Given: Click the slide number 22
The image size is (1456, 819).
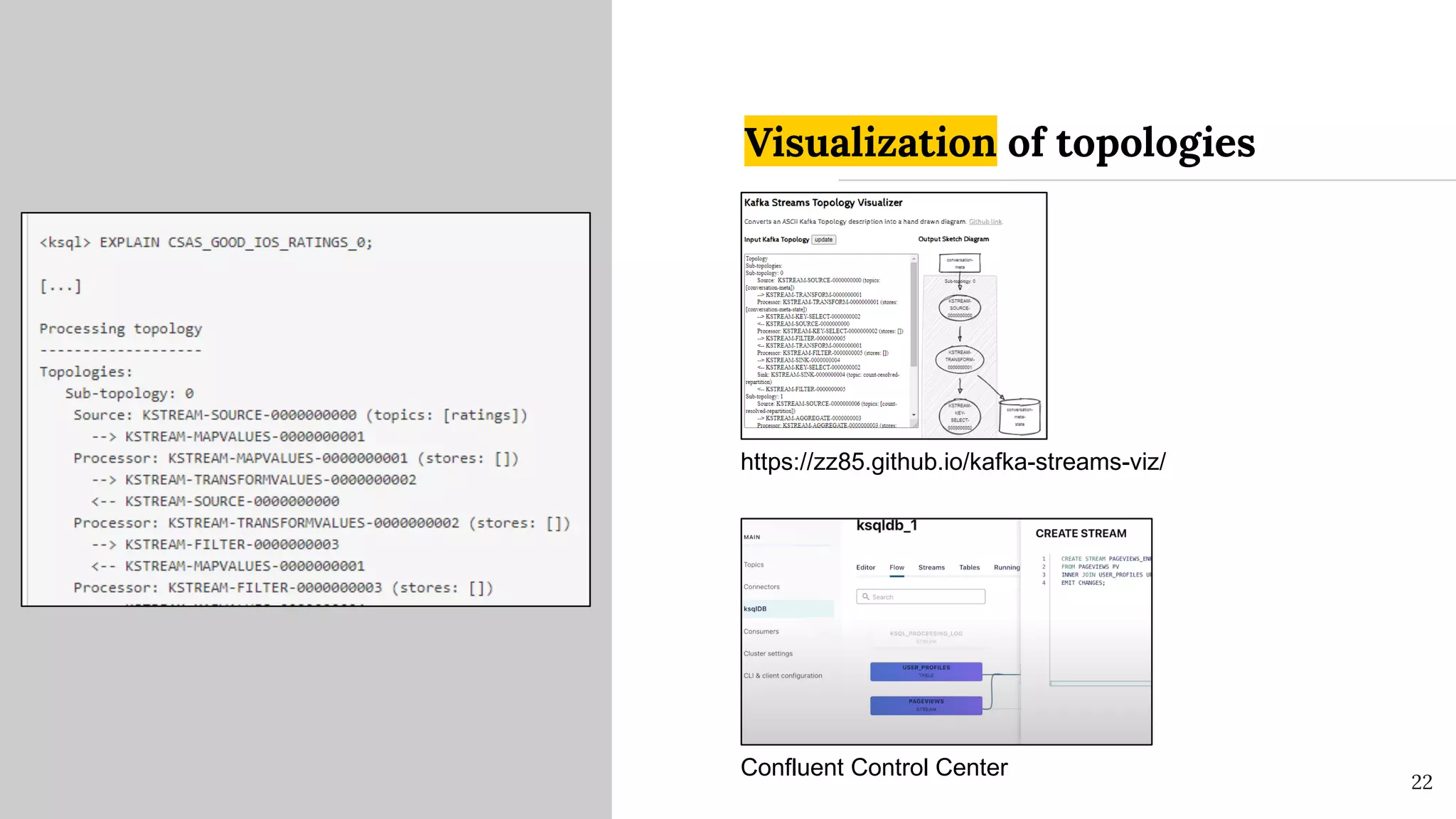Looking at the screenshot, I should 1422,782.
